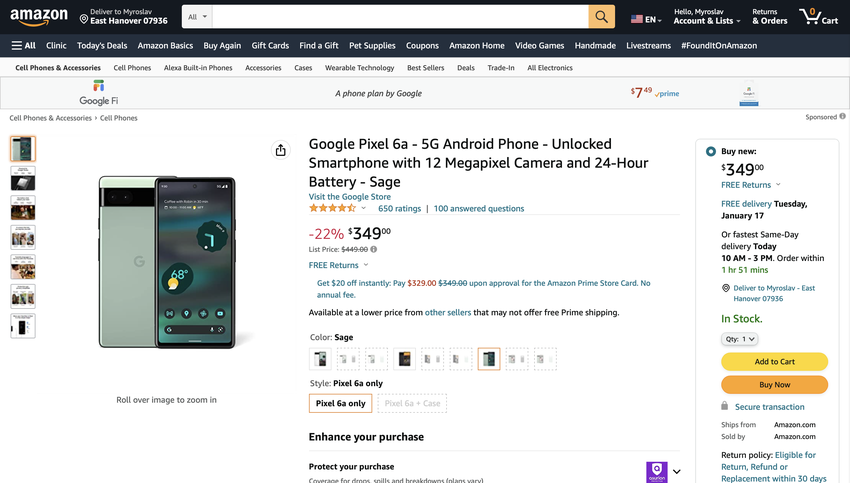Select Pixel 6a + Case style option
The image size is (850, 483).
coord(412,403)
